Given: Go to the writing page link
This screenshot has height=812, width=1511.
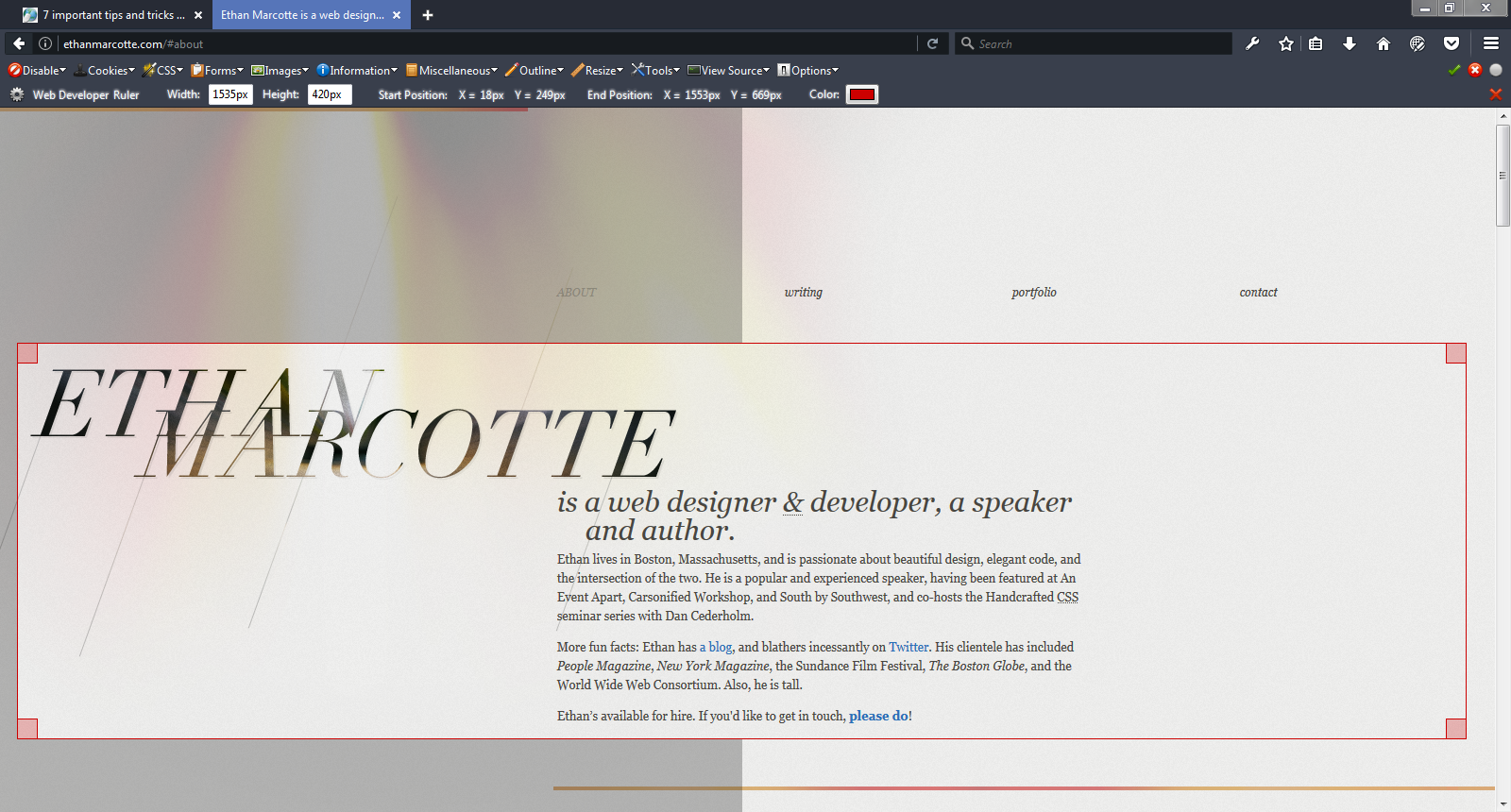Looking at the screenshot, I should (x=804, y=293).
